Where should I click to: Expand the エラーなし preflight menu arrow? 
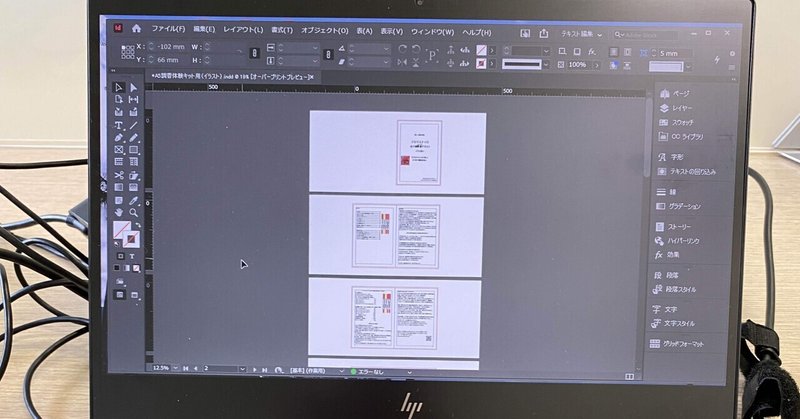(x=409, y=373)
